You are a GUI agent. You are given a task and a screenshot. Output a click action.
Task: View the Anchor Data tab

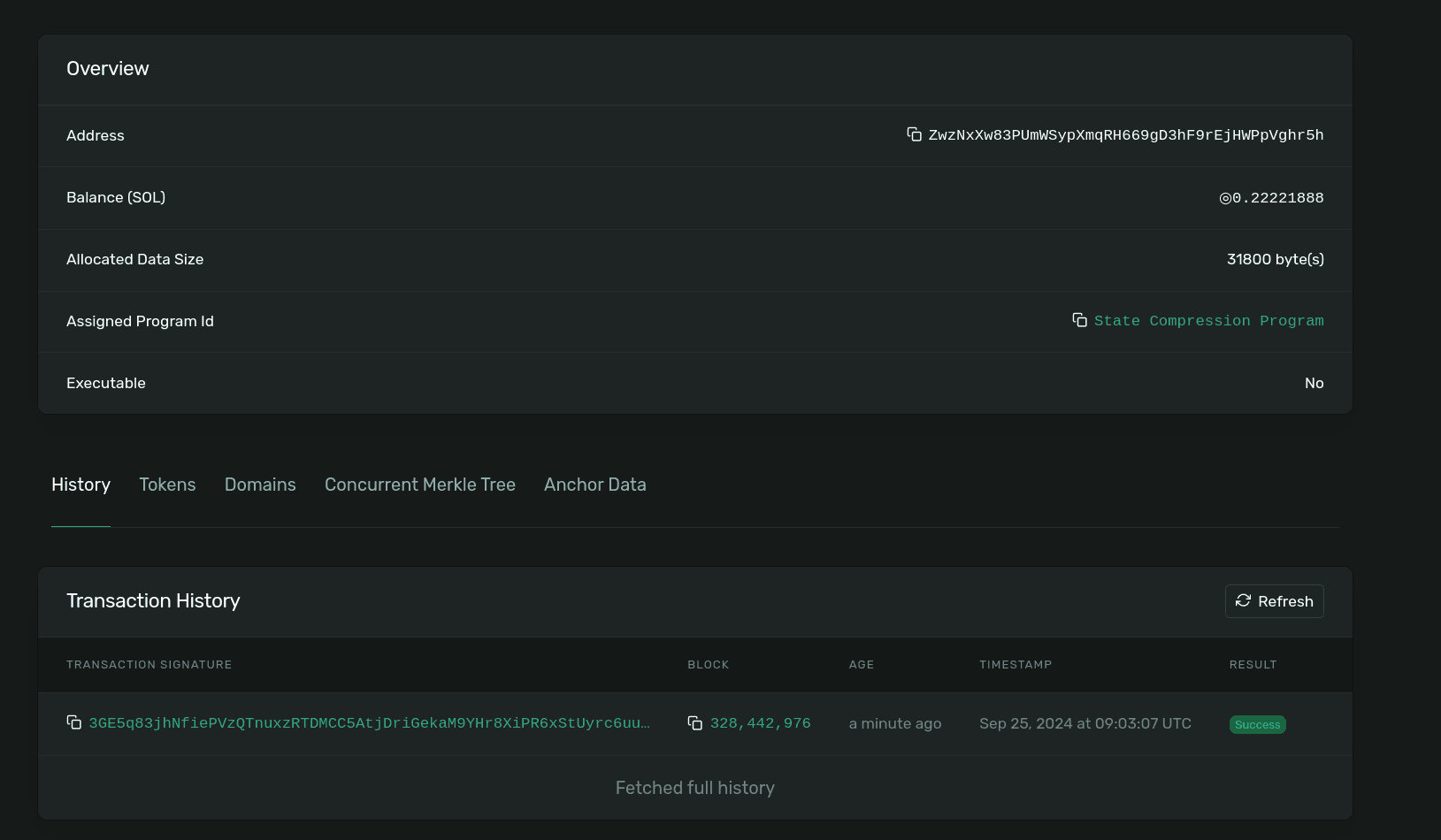pyautogui.click(x=594, y=485)
